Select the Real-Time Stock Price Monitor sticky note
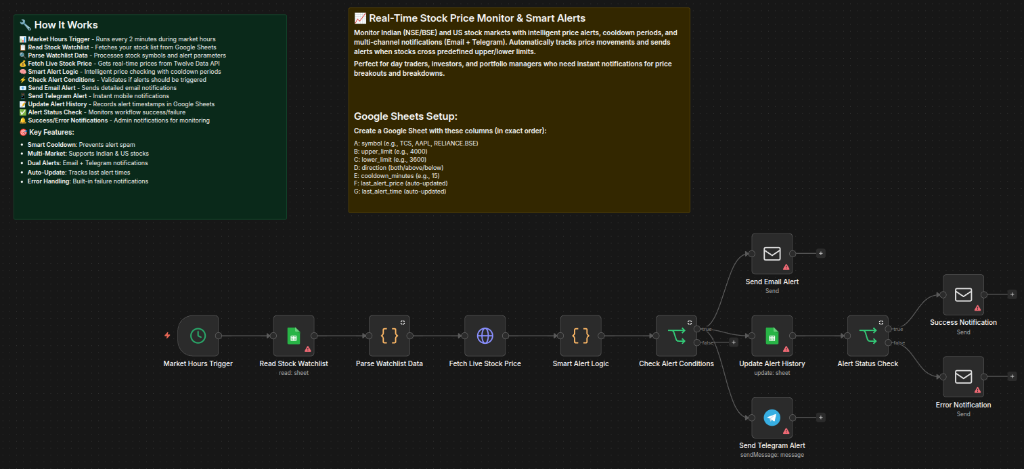 [519, 110]
